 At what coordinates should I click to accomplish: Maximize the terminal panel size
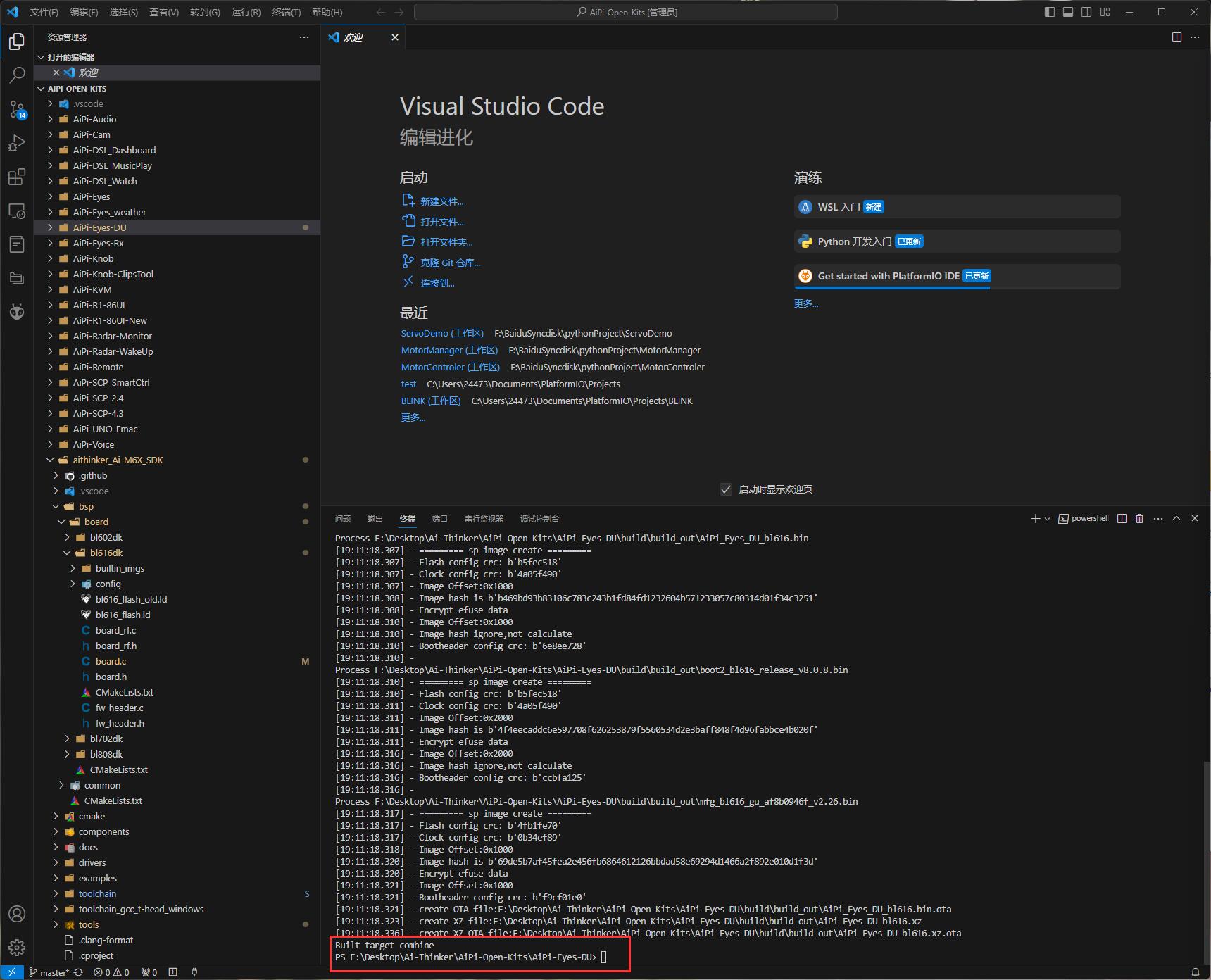[1177, 518]
